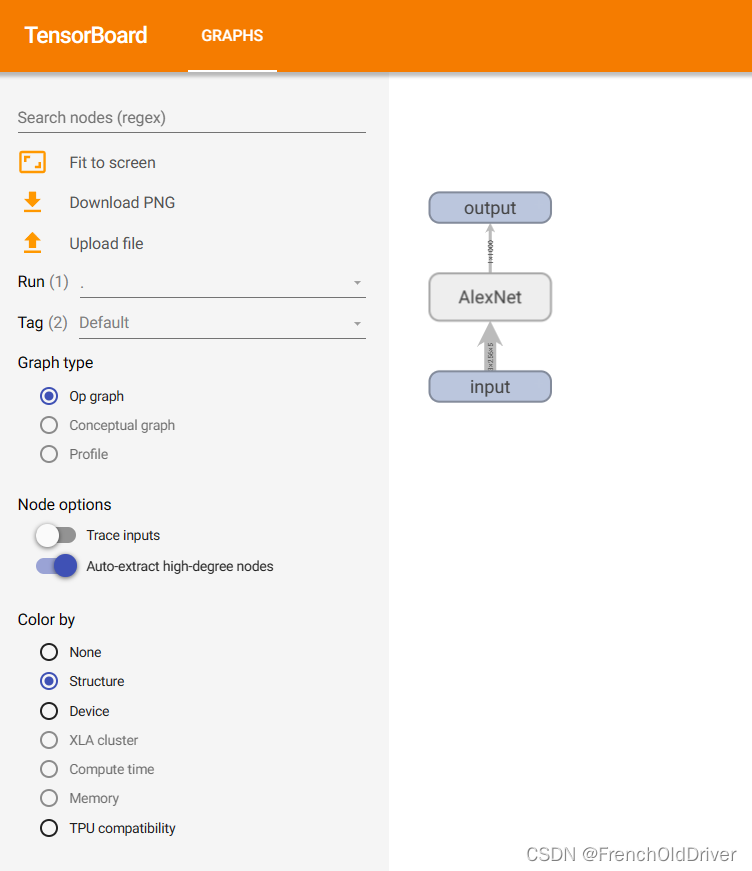This screenshot has width=752, height=871.
Task: Choose None under Color by
Action: point(49,652)
